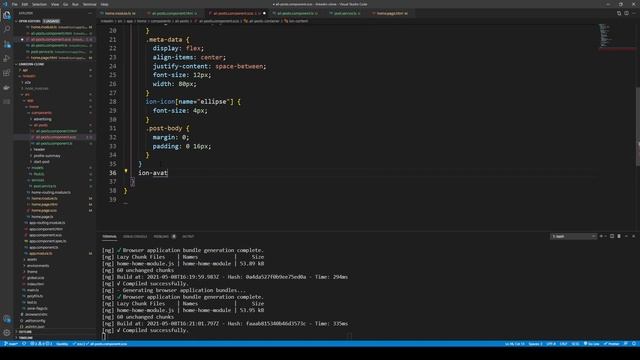
Task: Place cursor after ion-avat on line 36
Action: (x=168, y=173)
